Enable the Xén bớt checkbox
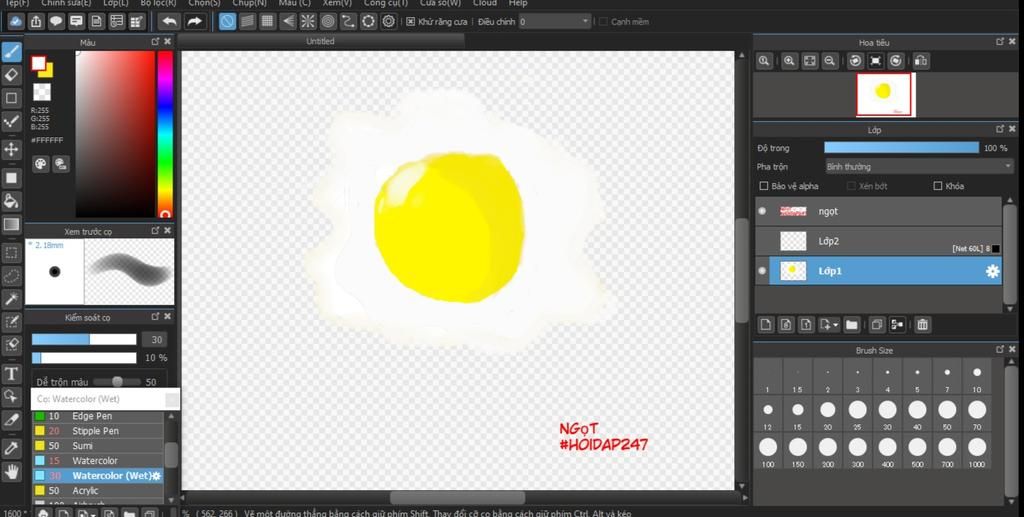The image size is (1024, 517). [851, 186]
